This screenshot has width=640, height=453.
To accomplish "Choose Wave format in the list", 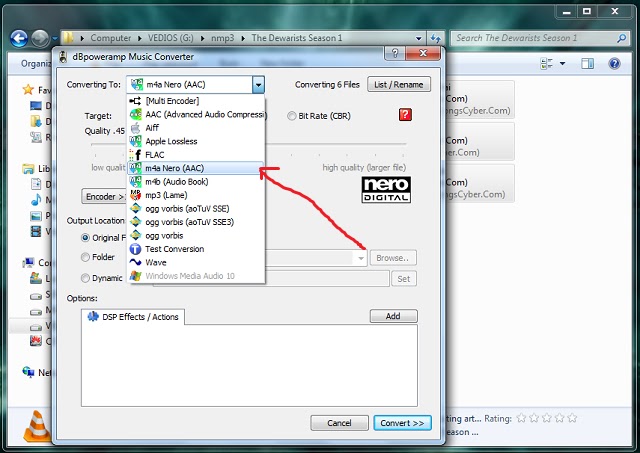I will 196,262.
